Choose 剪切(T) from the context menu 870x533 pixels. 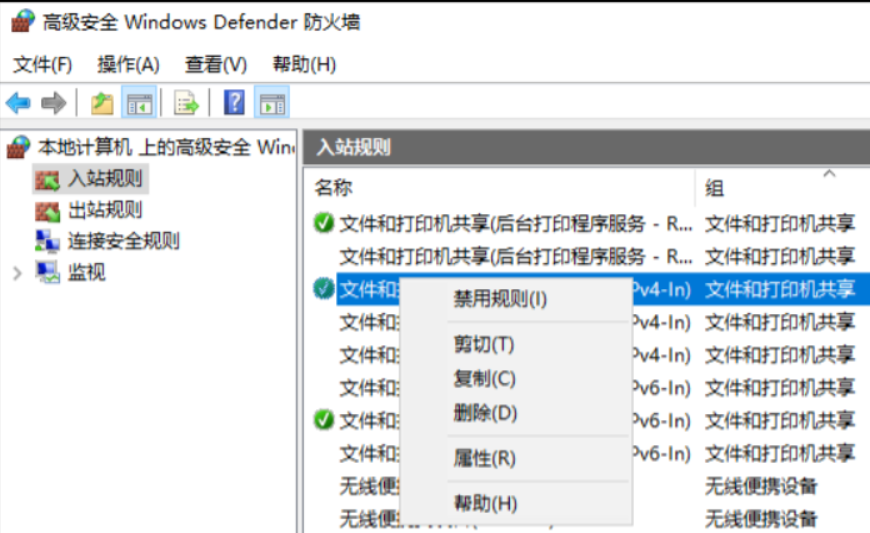(x=484, y=344)
